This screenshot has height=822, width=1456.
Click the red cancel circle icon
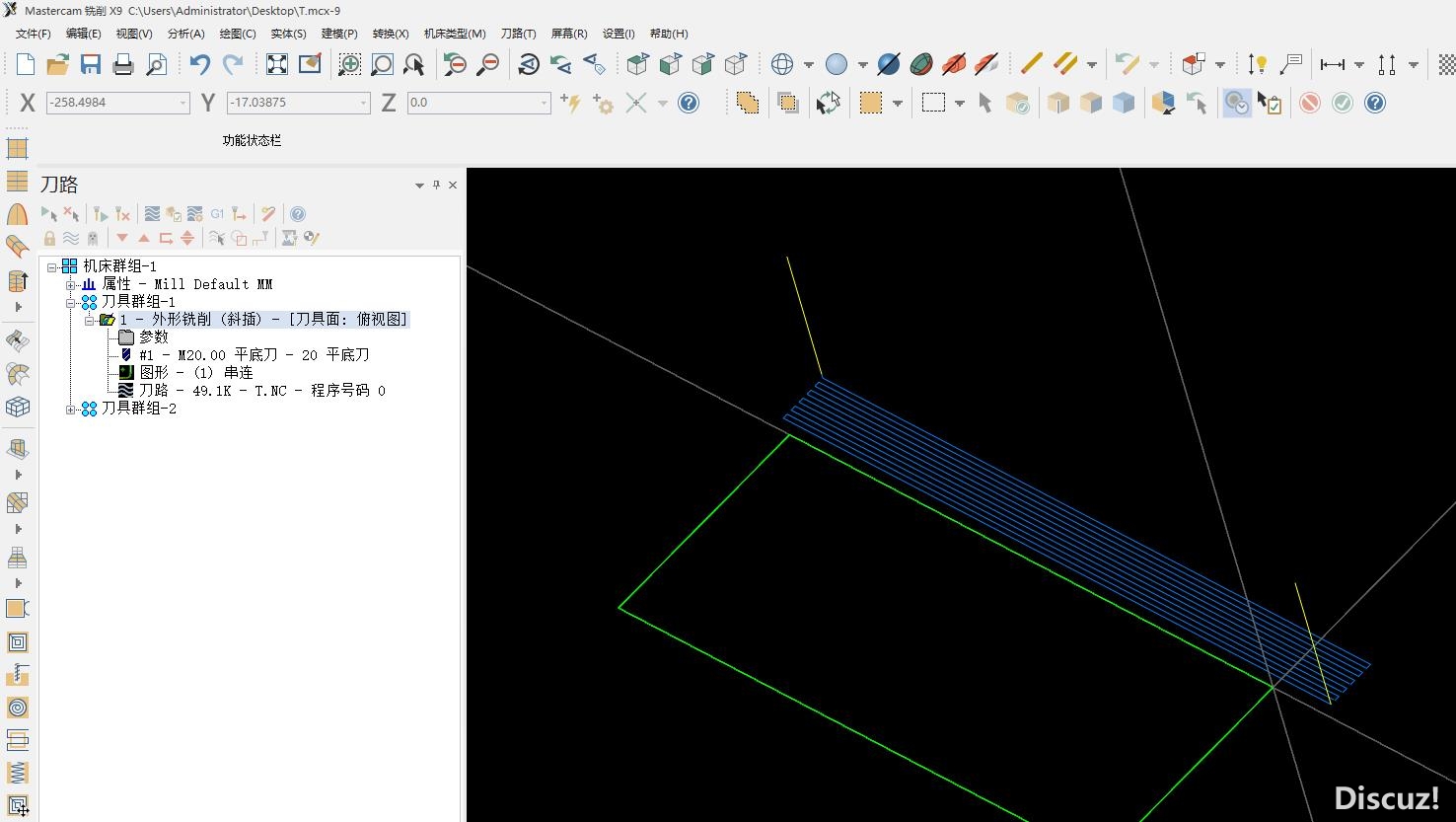[x=1309, y=103]
